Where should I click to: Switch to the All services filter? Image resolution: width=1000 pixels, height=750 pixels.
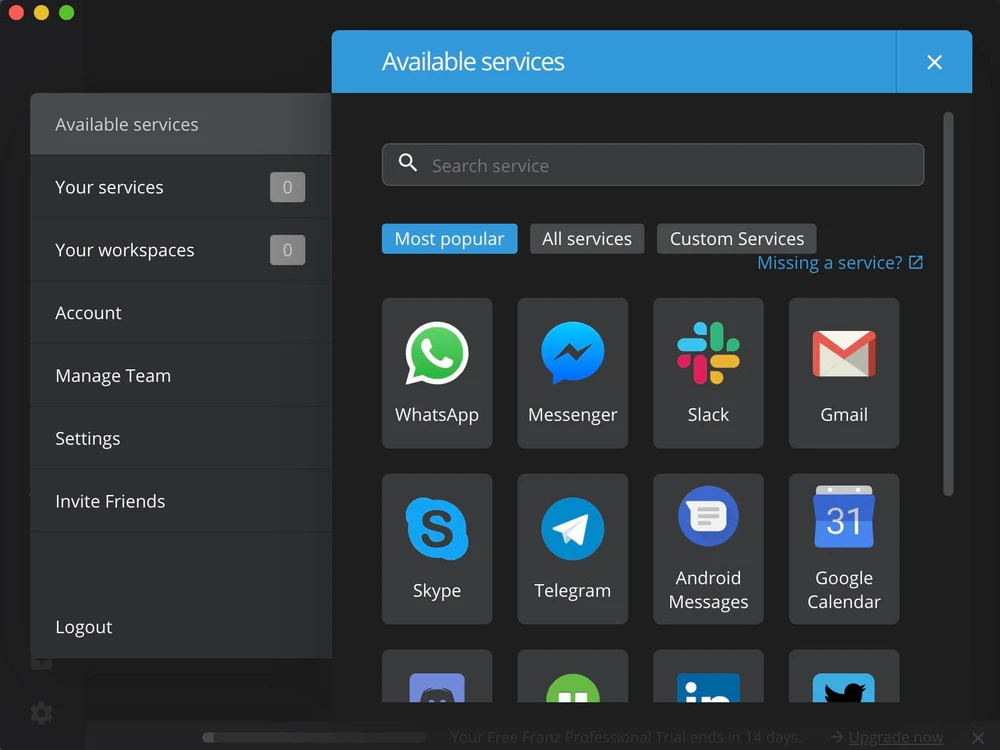click(x=587, y=239)
